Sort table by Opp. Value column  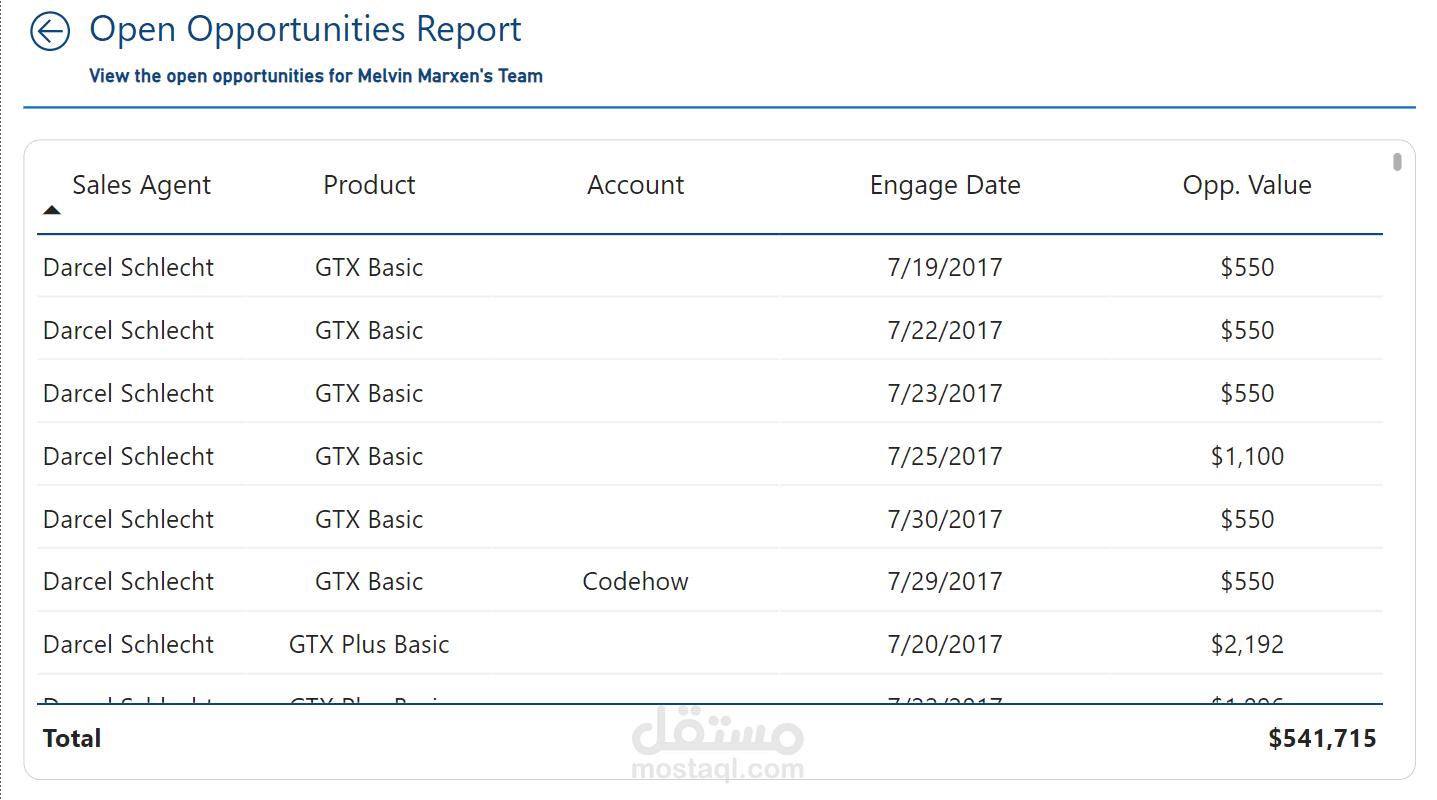pos(1247,185)
